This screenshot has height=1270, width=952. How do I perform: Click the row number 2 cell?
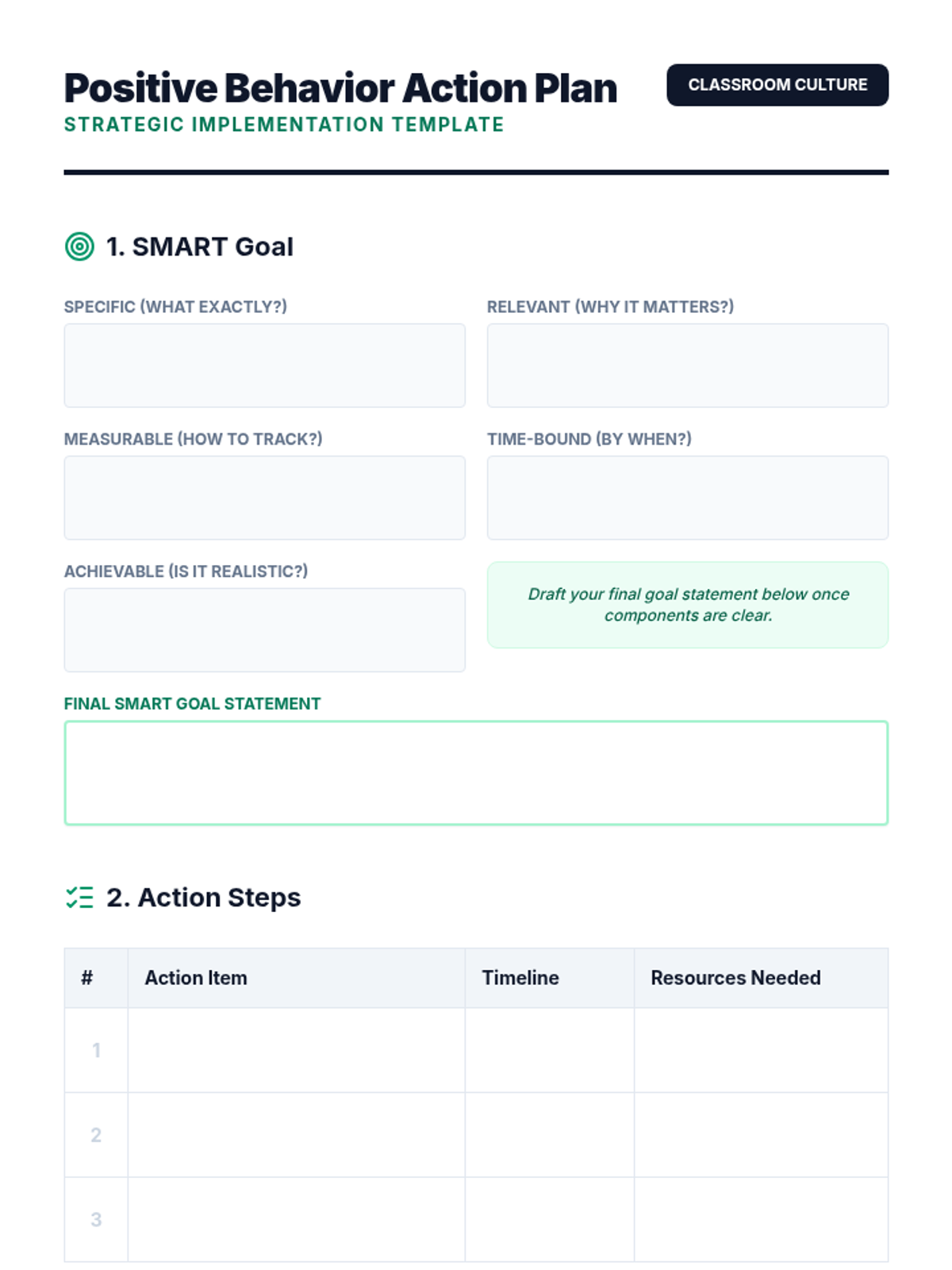click(96, 1135)
